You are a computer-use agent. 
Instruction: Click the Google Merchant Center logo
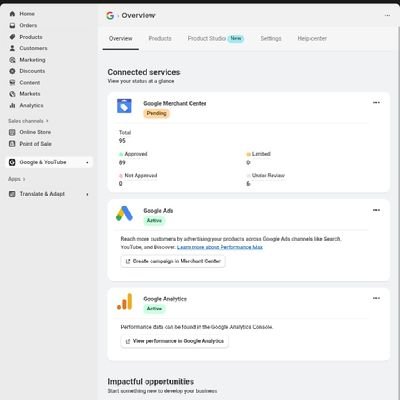coord(124,106)
